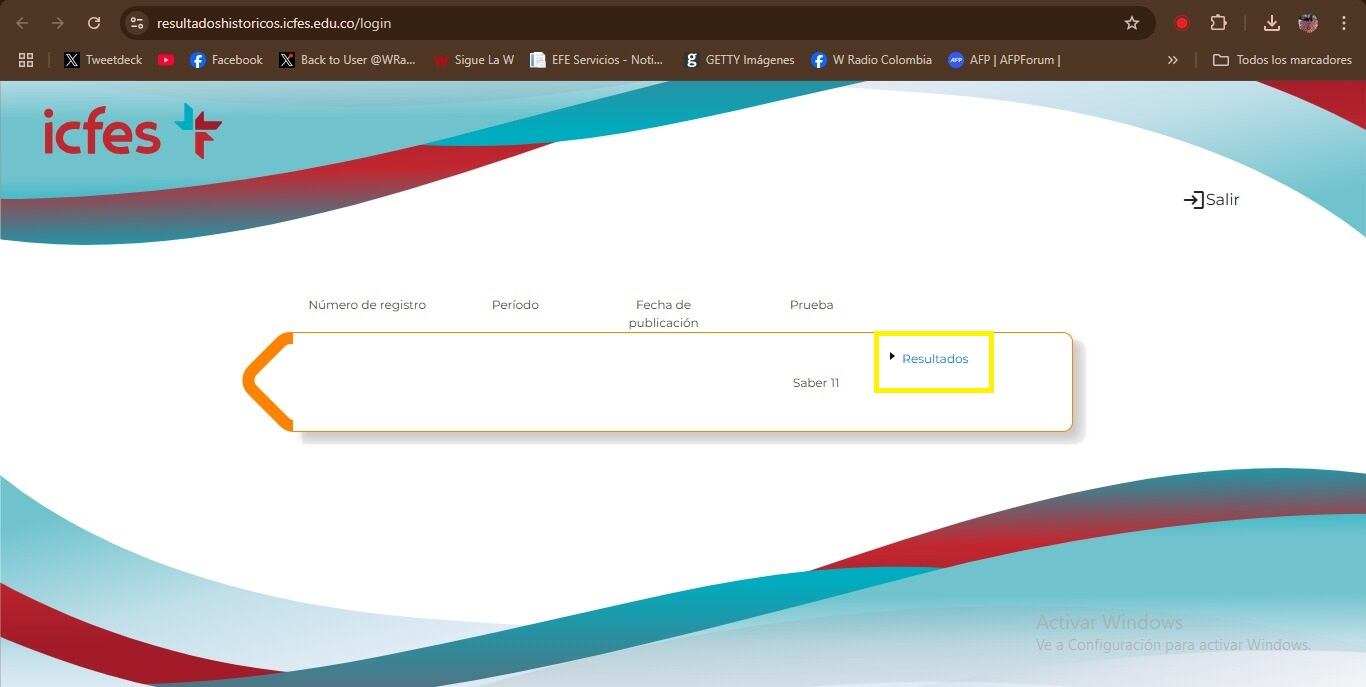The image size is (1366, 687).
Task: Reload the page with the refresh icon
Action: point(94,23)
